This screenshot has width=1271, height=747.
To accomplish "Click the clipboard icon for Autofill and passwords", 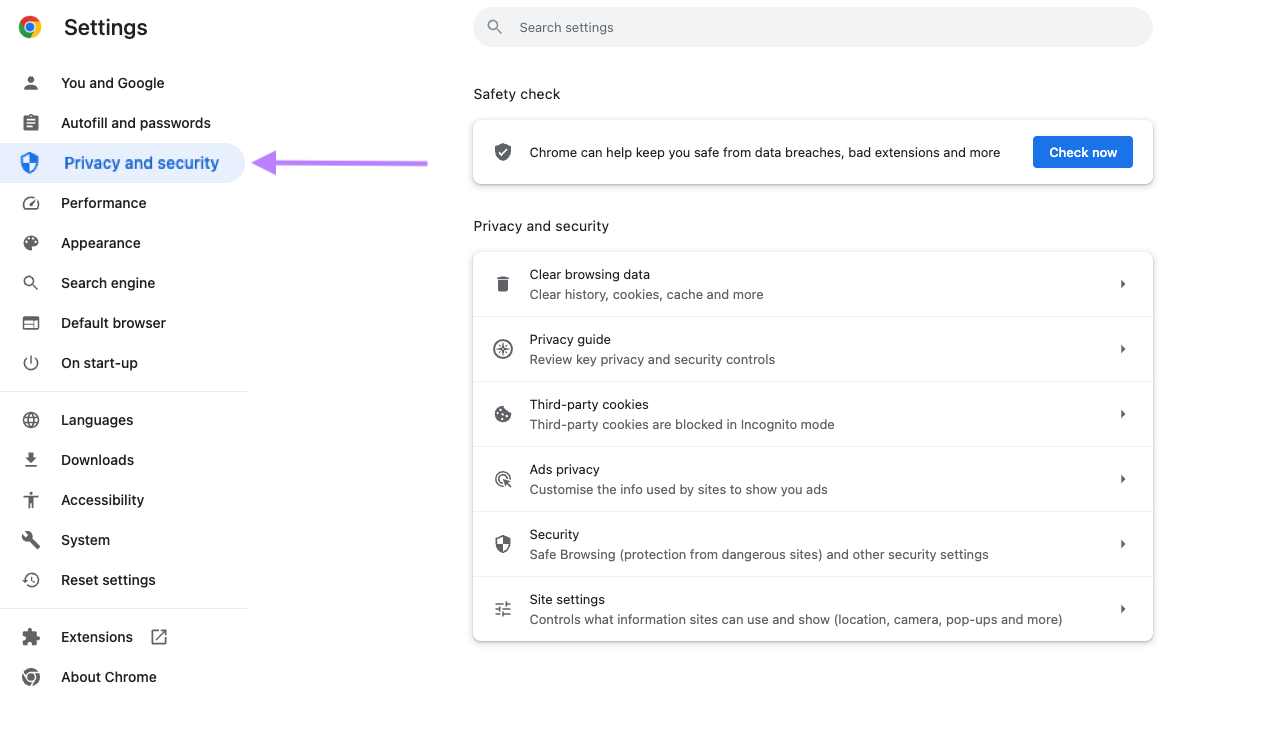I will tap(31, 123).
